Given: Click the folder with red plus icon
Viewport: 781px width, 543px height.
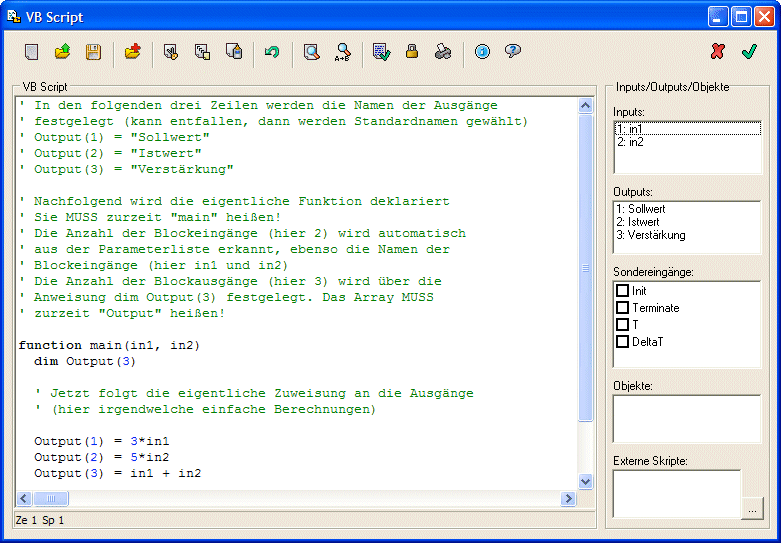Looking at the screenshot, I should point(132,52).
